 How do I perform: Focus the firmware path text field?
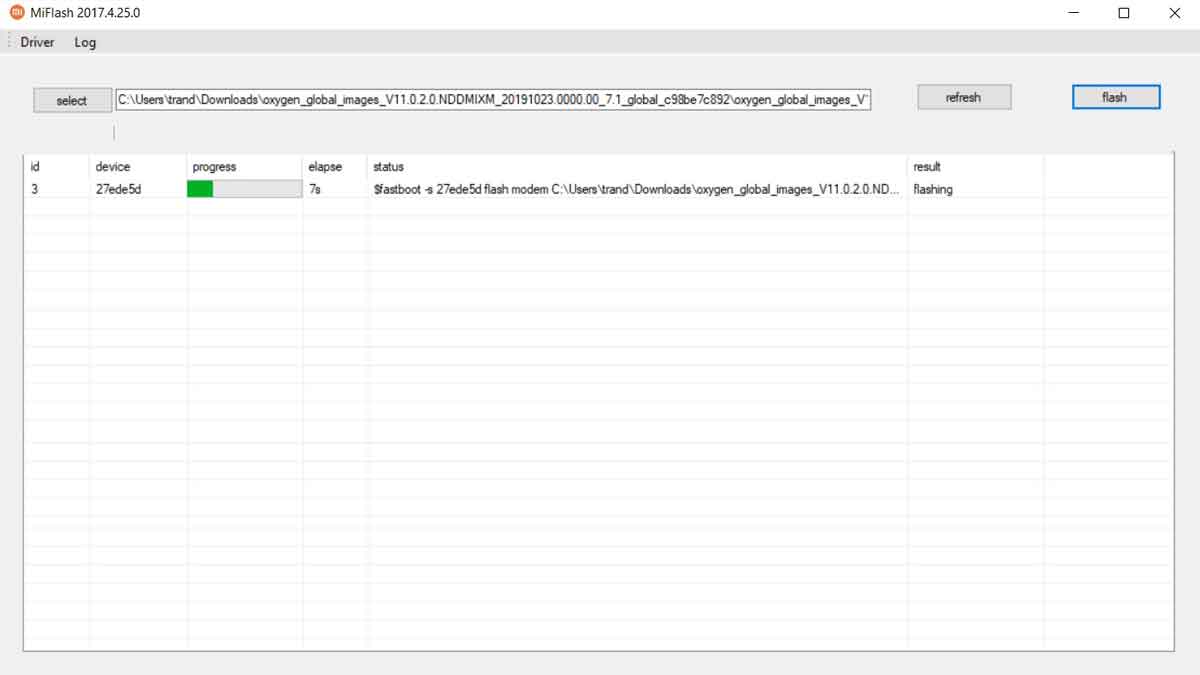click(493, 100)
